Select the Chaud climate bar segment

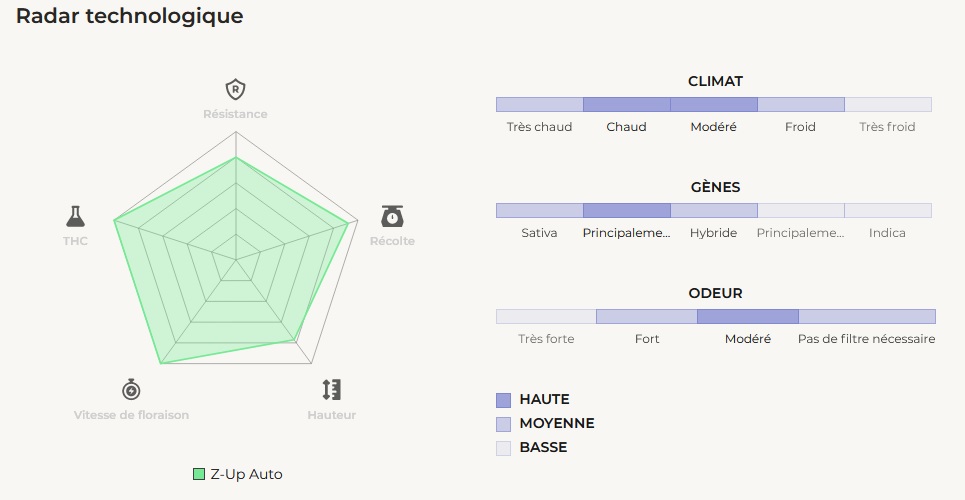[x=626, y=104]
